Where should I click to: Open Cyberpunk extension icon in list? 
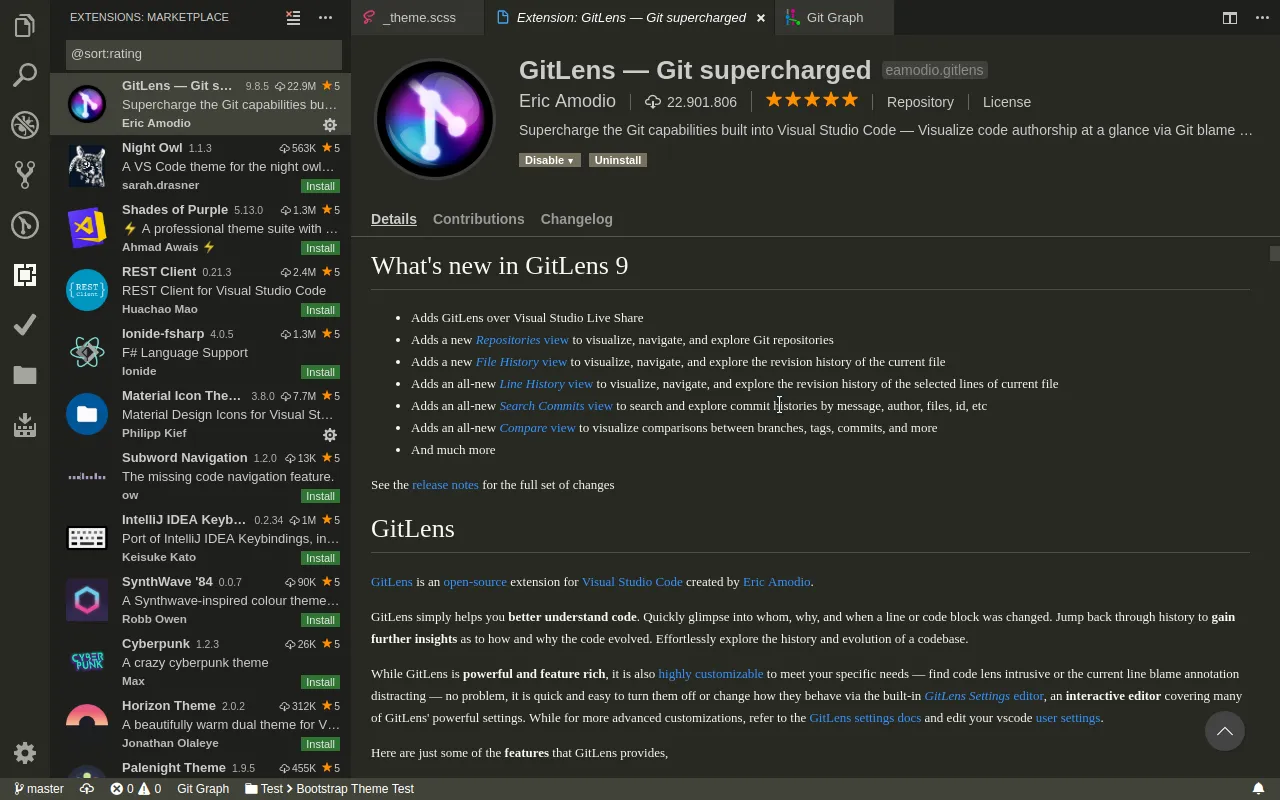(87, 662)
